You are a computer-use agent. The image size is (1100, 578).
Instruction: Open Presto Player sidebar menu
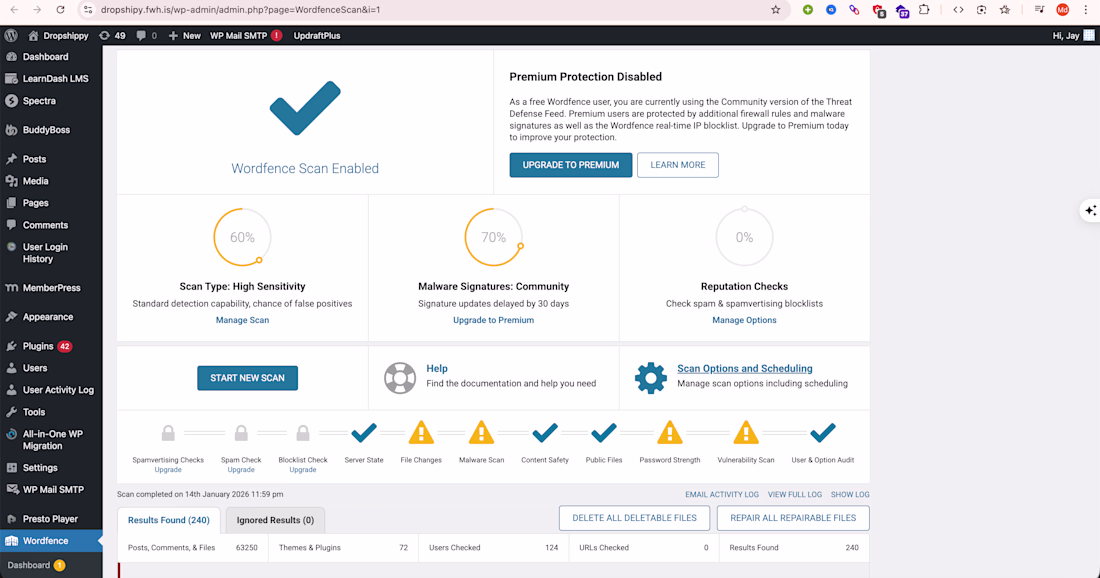[x=51, y=519]
